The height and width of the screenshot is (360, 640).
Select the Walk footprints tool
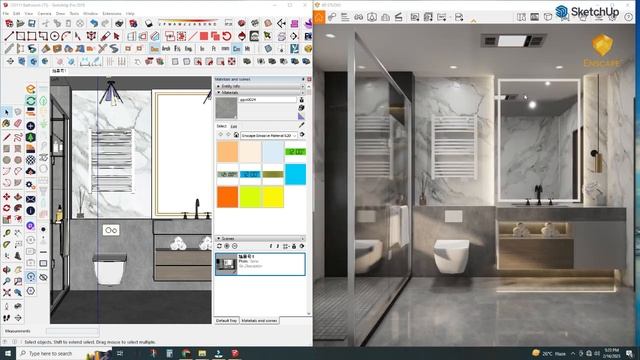point(7,318)
